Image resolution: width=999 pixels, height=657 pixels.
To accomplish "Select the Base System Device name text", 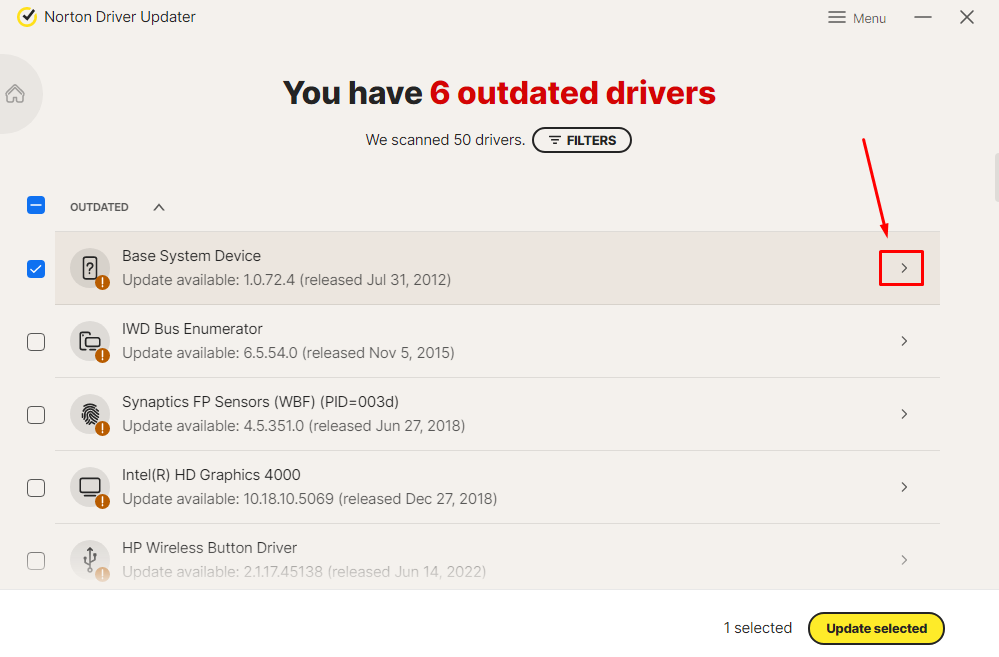I will coord(191,256).
